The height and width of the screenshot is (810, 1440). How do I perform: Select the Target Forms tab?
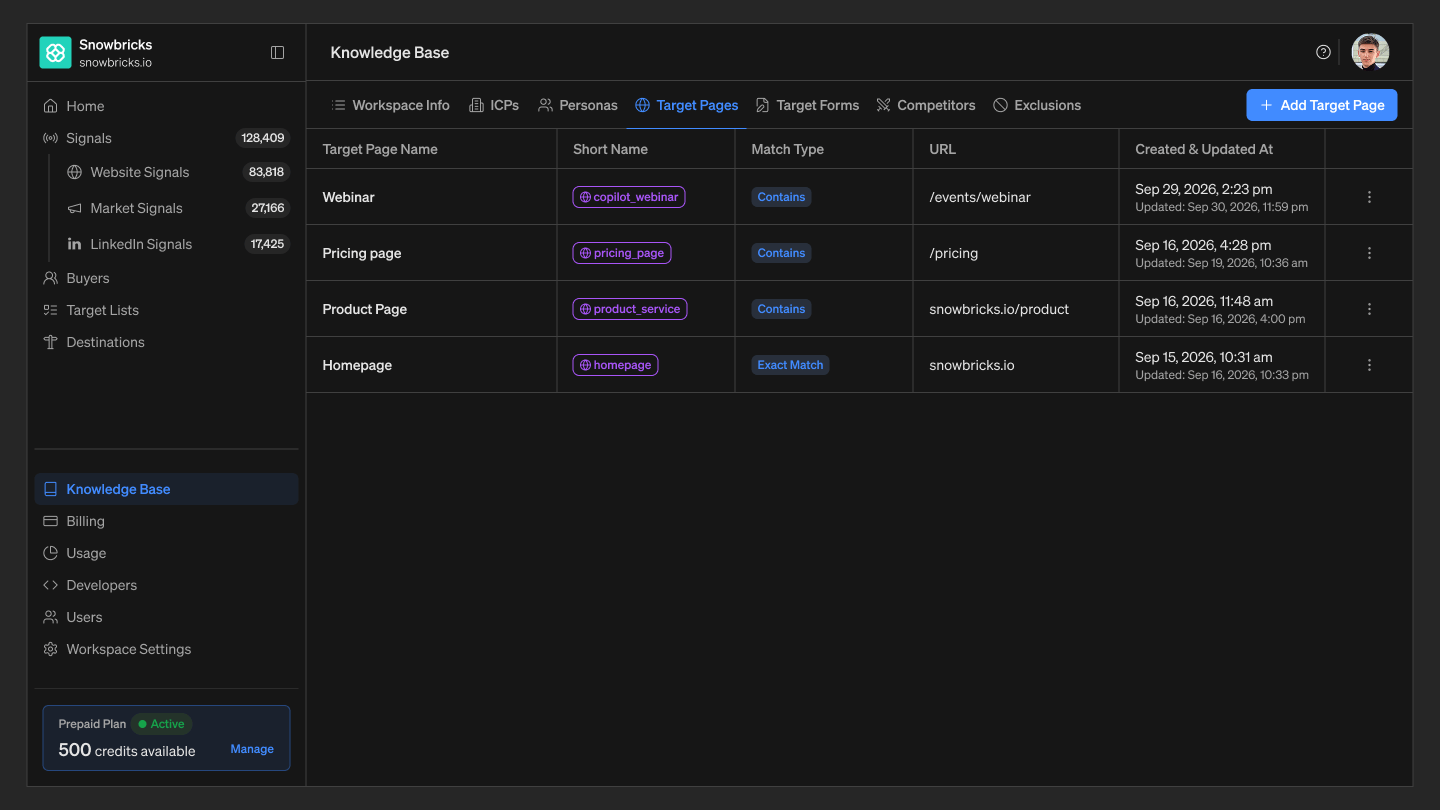point(807,105)
